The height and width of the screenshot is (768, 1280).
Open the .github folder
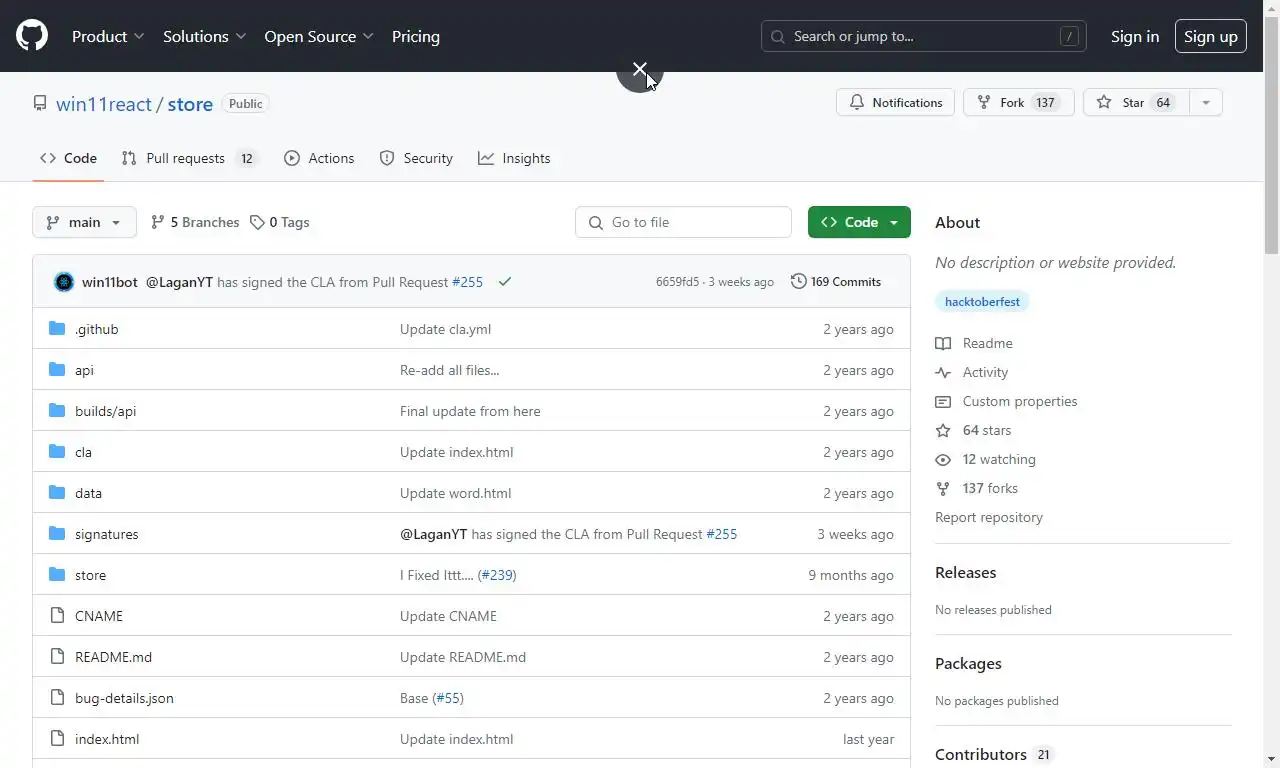97,329
